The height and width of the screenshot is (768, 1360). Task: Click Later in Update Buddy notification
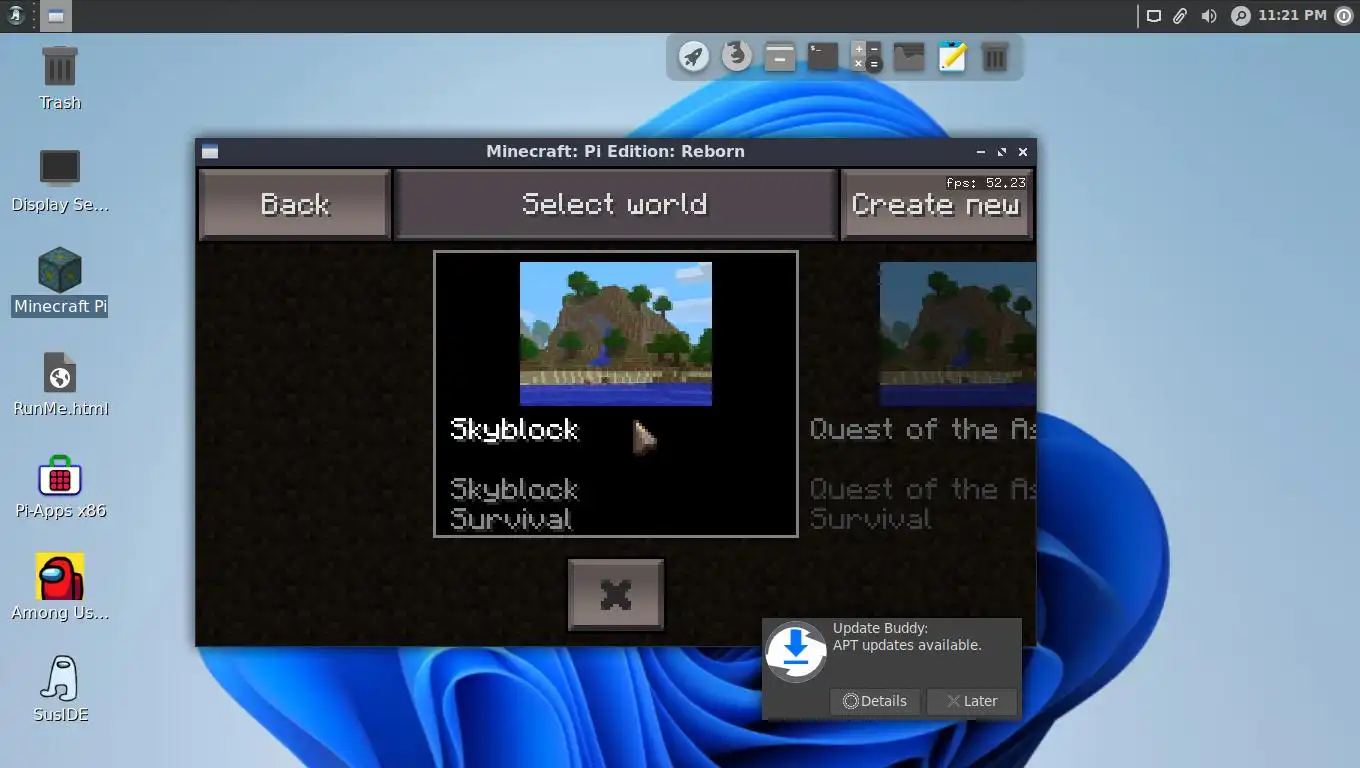click(972, 701)
